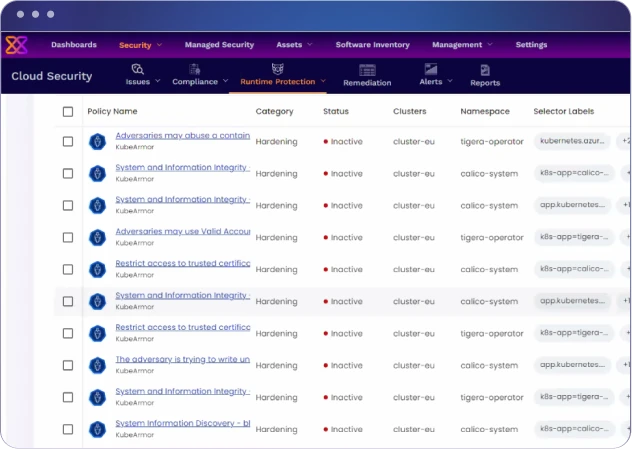Open the Managed Security menu item
The image size is (632, 449).
(219, 45)
